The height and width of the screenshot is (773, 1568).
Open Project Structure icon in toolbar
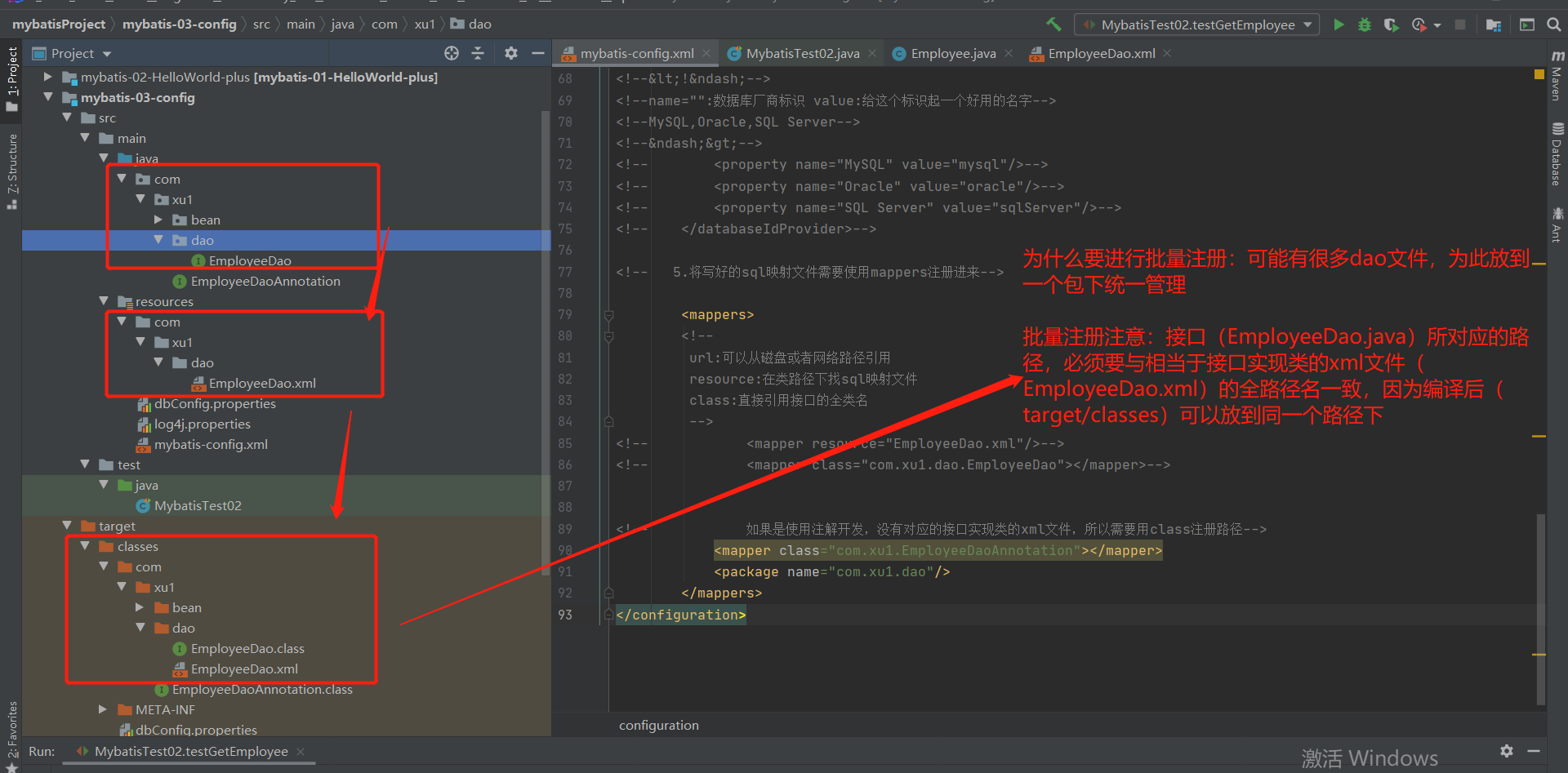1494,24
